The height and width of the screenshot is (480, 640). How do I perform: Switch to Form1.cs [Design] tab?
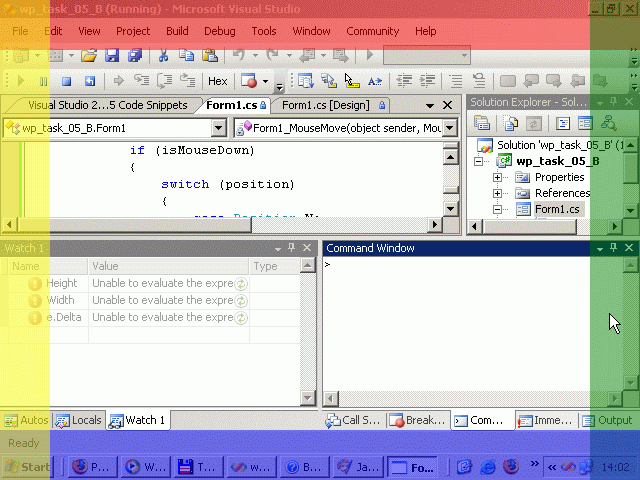tap(333, 105)
